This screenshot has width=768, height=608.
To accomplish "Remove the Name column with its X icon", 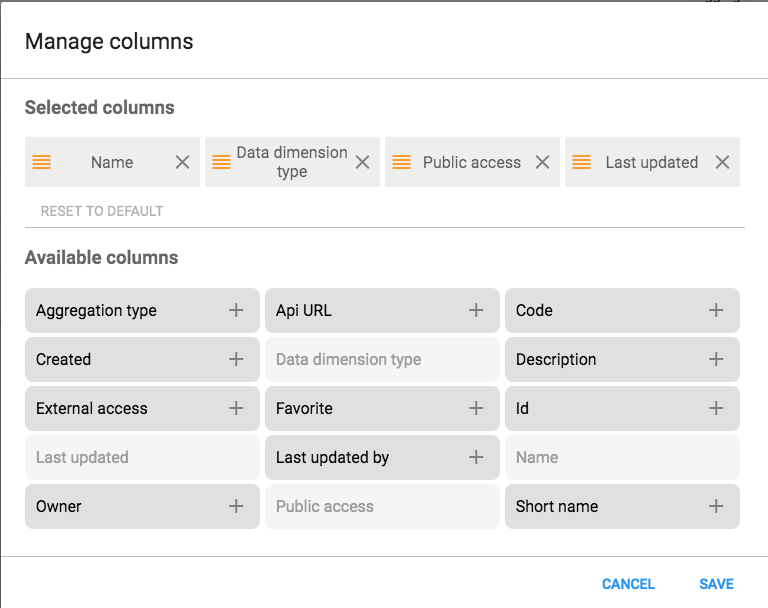I will 182,162.
